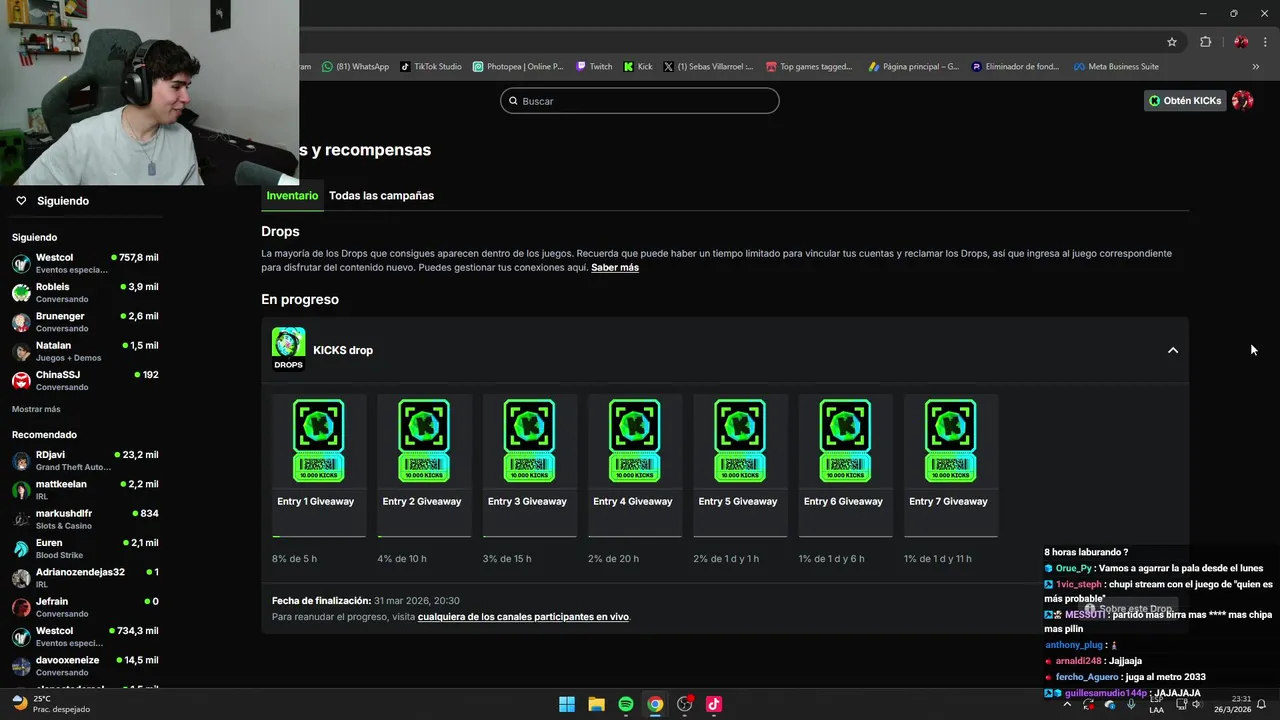Open File Explorer from the taskbar

pyautogui.click(x=596, y=704)
